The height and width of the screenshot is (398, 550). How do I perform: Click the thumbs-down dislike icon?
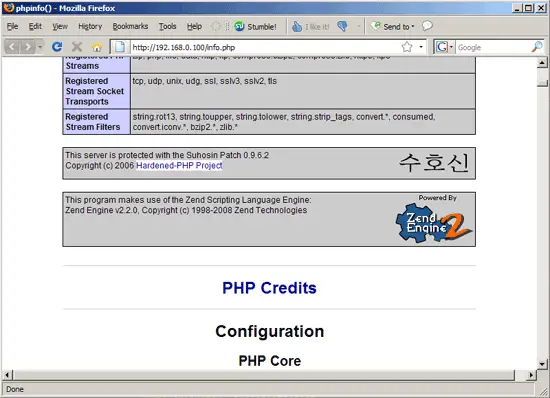[x=342, y=26]
